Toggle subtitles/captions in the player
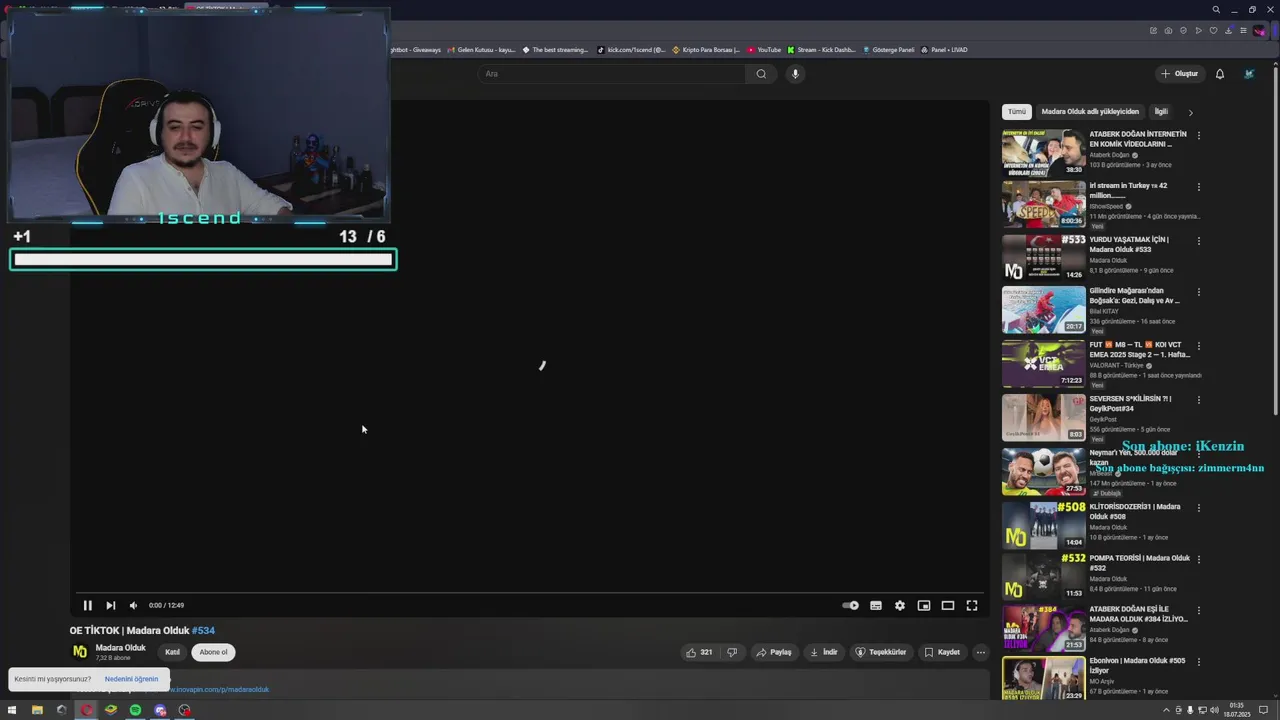This screenshot has height=720, width=1280. tap(876, 605)
